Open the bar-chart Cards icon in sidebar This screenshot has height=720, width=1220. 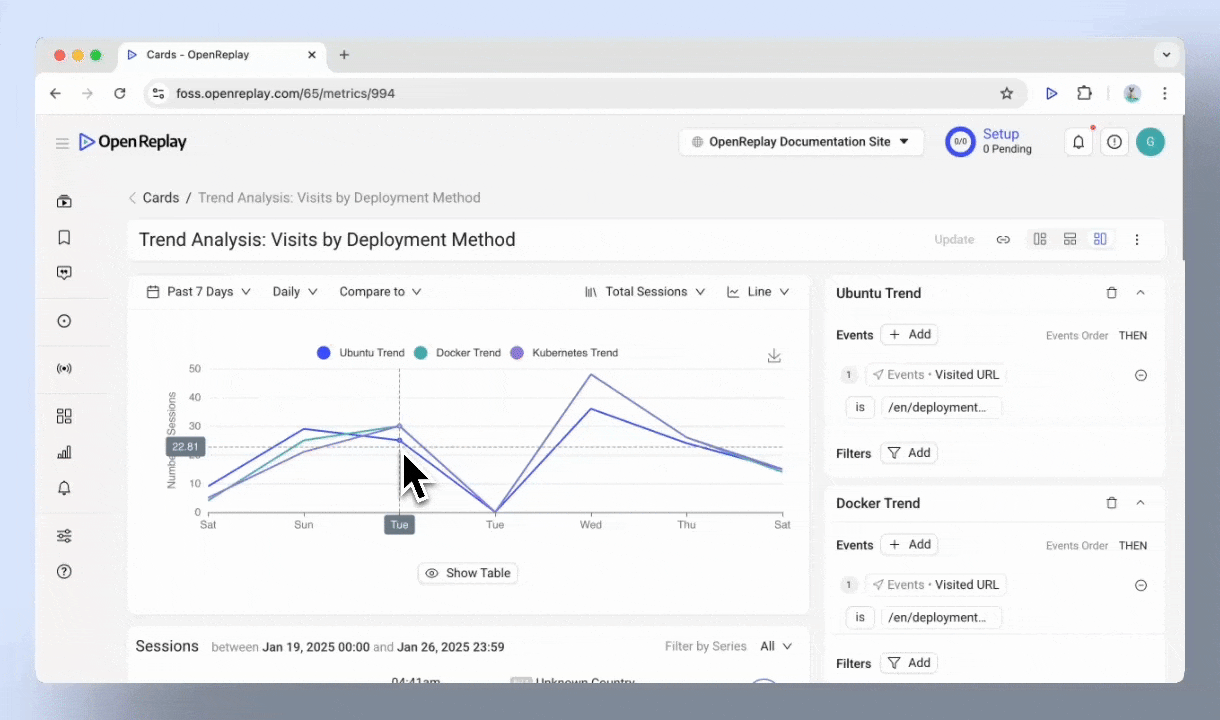point(64,452)
